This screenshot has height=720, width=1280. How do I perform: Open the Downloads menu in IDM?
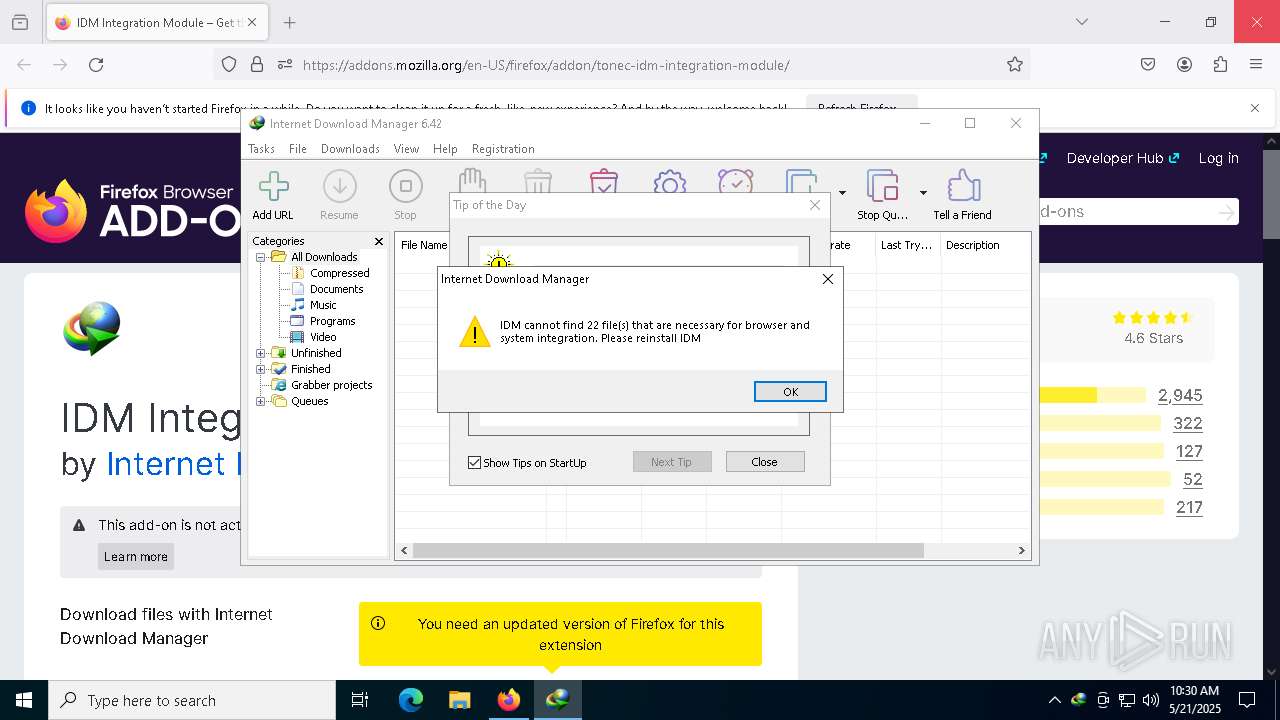point(350,149)
